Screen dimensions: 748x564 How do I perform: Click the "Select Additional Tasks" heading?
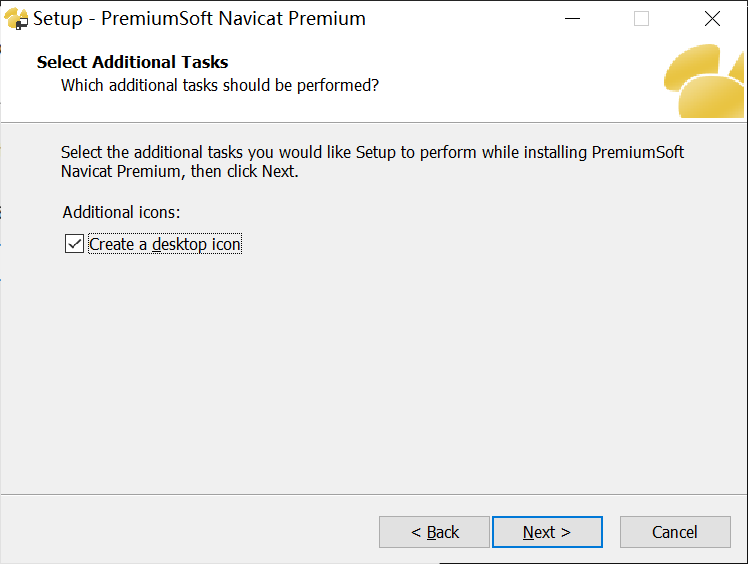(x=133, y=62)
